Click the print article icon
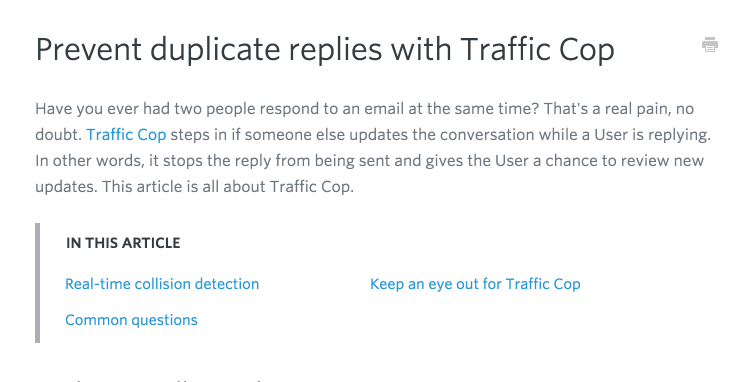753x382 pixels. click(x=710, y=45)
